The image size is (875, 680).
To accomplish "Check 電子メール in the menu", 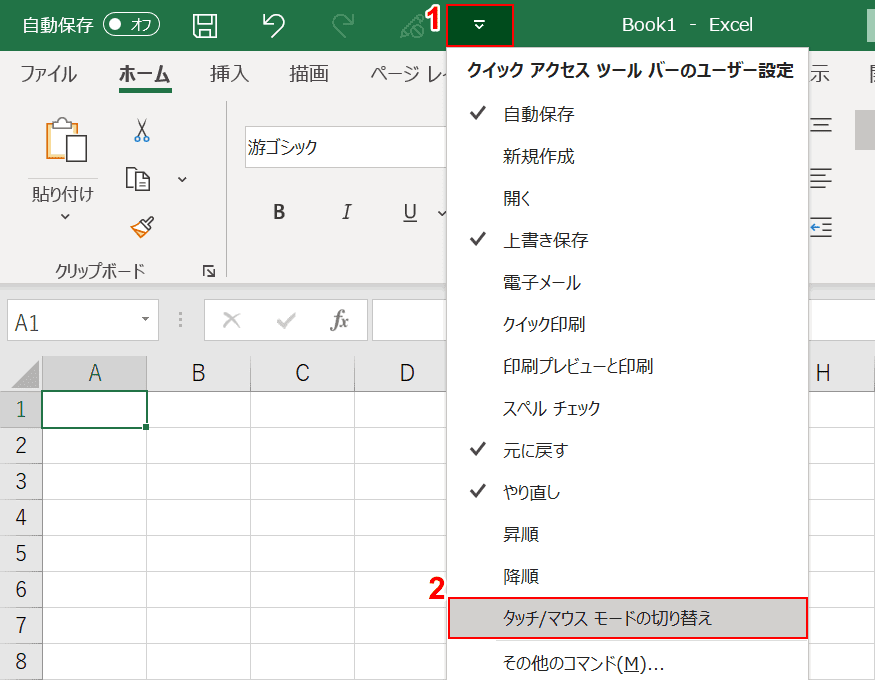I will click(627, 282).
